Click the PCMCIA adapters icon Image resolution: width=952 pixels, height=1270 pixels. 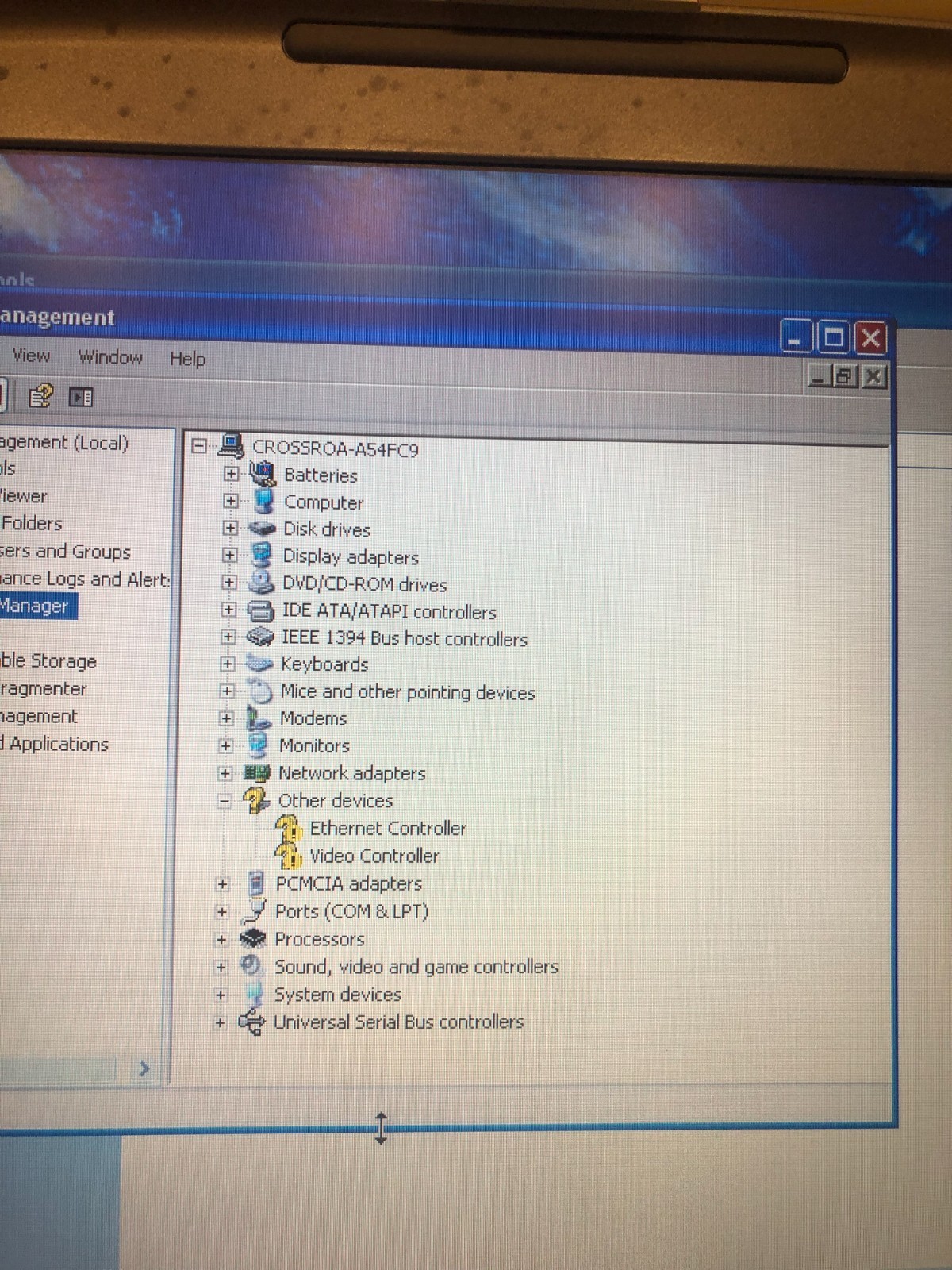(255, 883)
